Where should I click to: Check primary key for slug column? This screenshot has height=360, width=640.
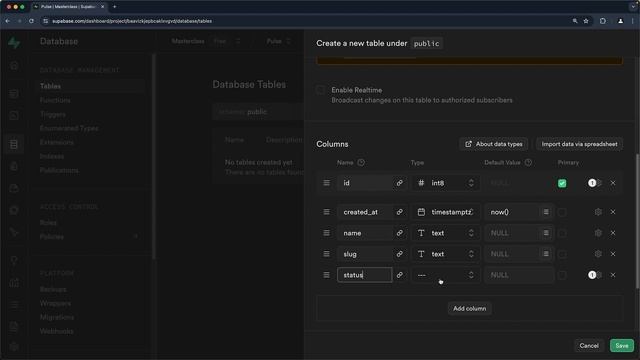pyautogui.click(x=562, y=254)
